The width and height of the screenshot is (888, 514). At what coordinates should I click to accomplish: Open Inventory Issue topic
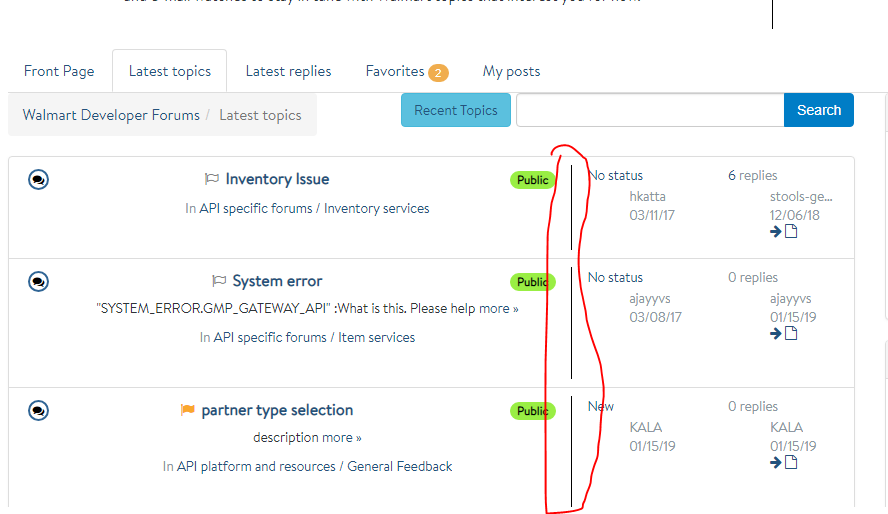point(277,179)
